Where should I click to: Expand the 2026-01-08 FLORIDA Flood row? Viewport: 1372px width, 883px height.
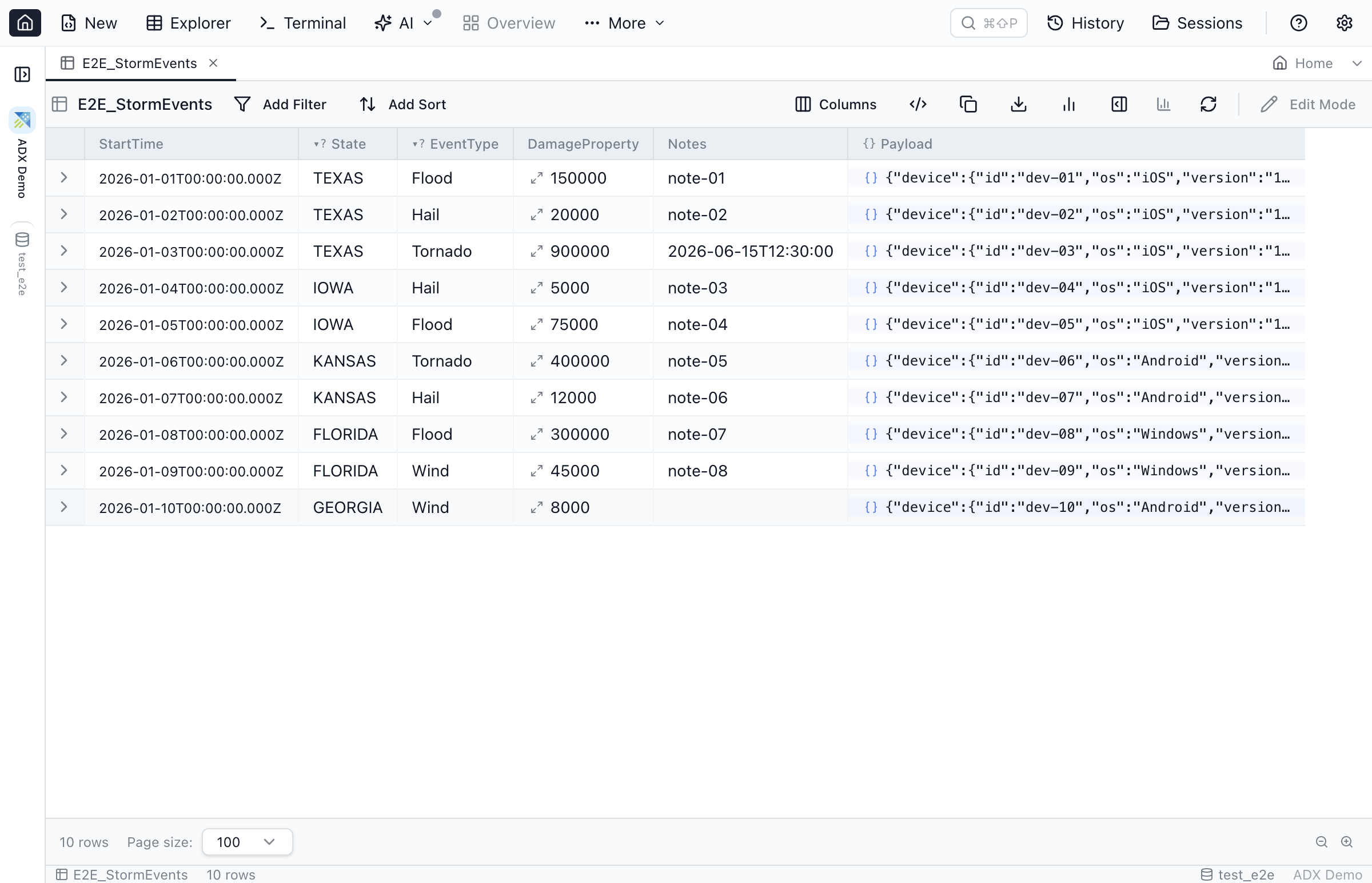point(64,434)
